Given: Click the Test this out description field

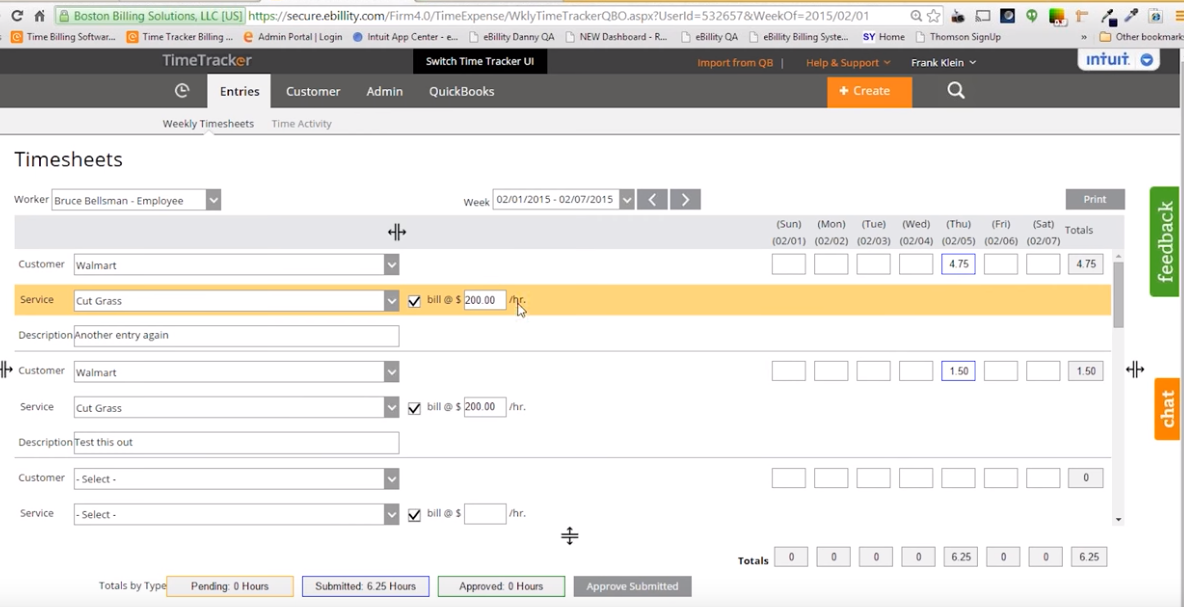Looking at the screenshot, I should [x=236, y=443].
